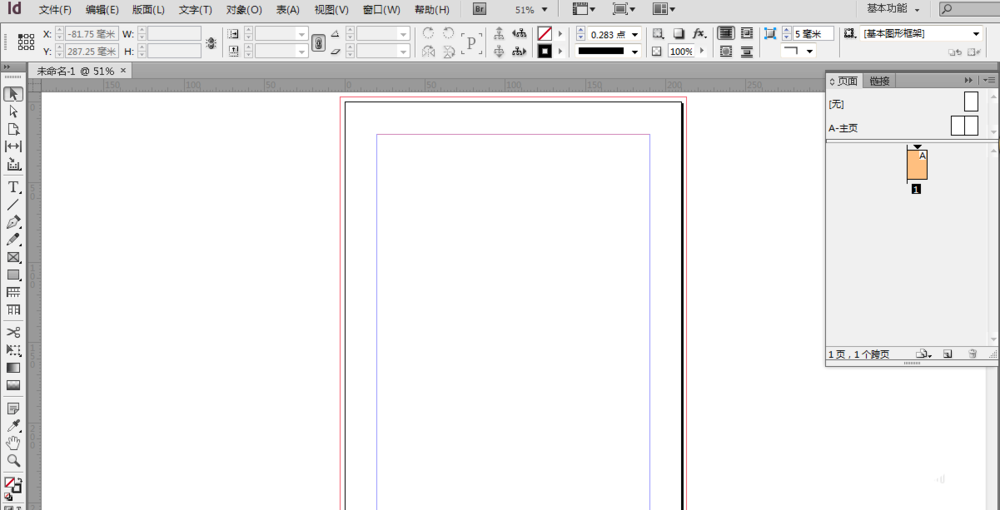Screen dimensions: 1000x510
Task: Close the 未命名-1 document tab
Action: pyautogui.click(x=123, y=70)
